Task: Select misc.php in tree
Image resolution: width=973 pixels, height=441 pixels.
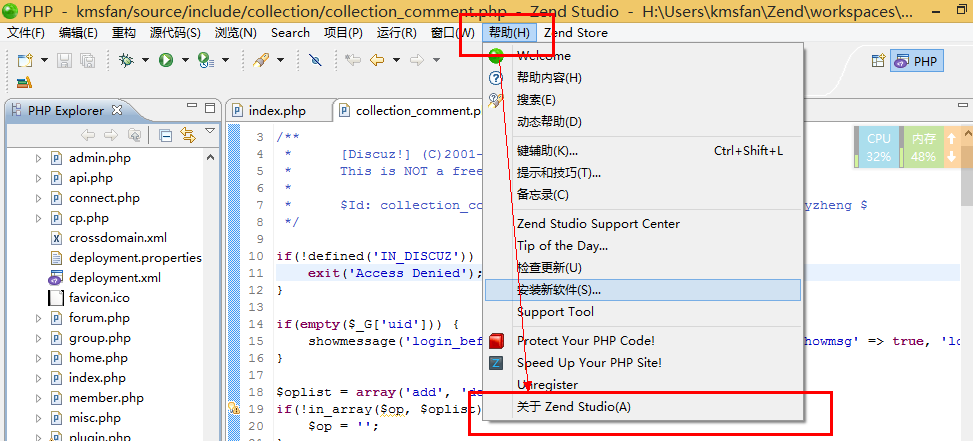Action: click(x=95, y=417)
